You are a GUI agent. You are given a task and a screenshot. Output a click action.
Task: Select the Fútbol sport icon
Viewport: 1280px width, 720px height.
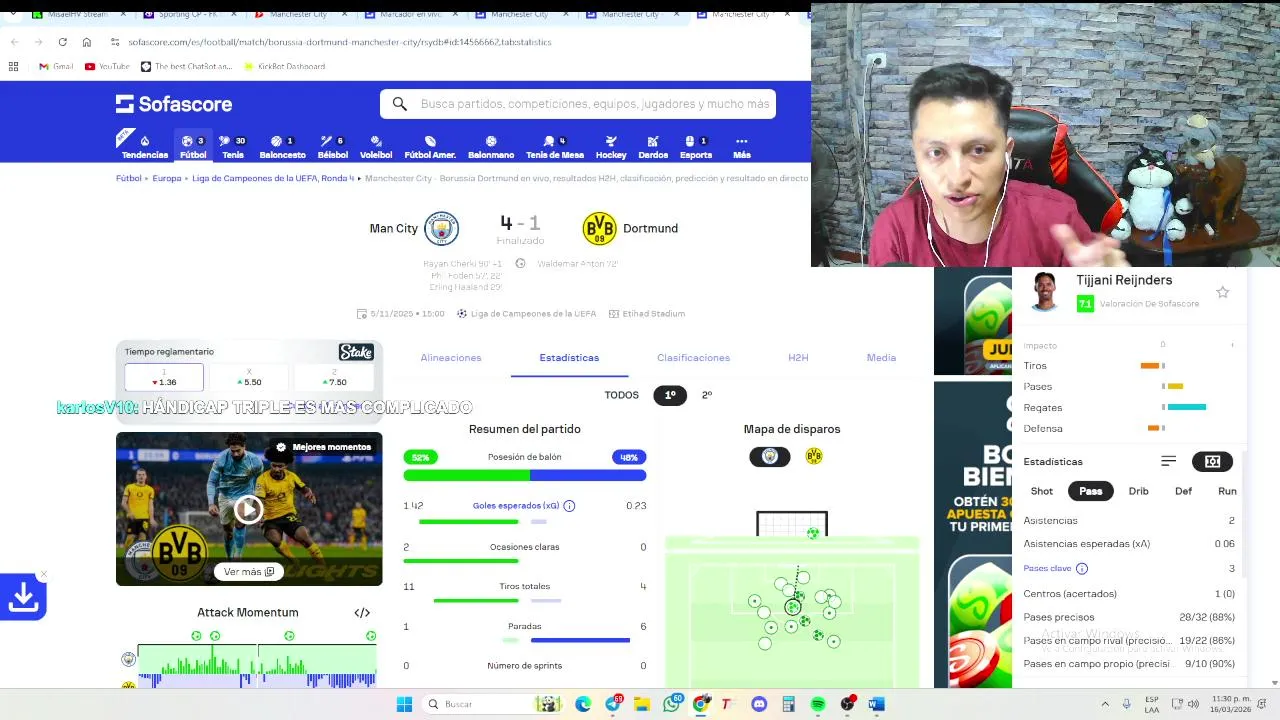pyautogui.click(x=193, y=147)
